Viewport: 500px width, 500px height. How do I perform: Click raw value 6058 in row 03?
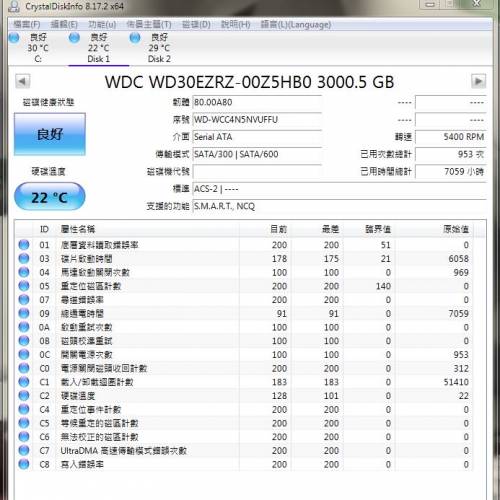click(x=458, y=259)
